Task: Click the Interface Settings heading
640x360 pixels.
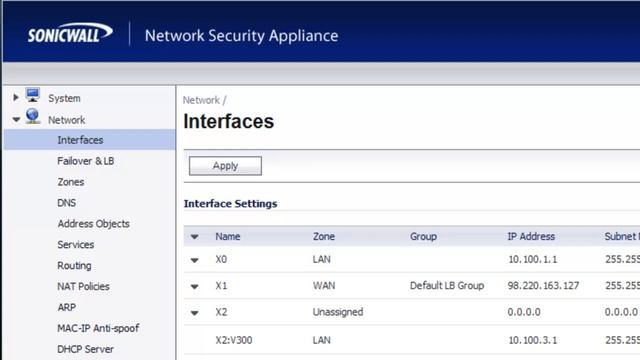Action: pos(230,204)
